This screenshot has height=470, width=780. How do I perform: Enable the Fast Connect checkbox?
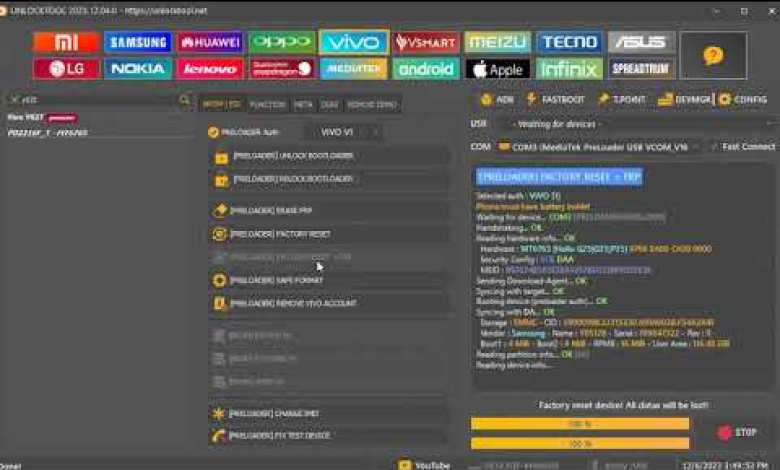point(713,146)
